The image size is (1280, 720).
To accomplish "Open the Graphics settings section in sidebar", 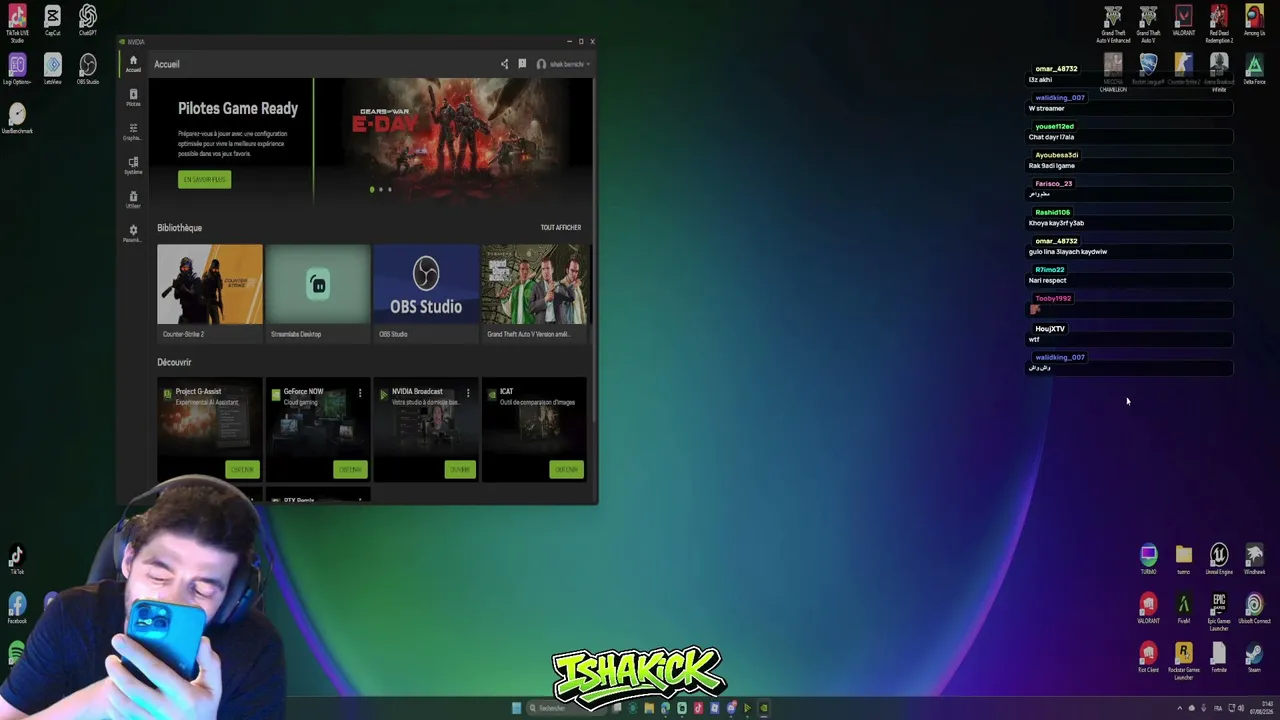I will click(x=133, y=132).
